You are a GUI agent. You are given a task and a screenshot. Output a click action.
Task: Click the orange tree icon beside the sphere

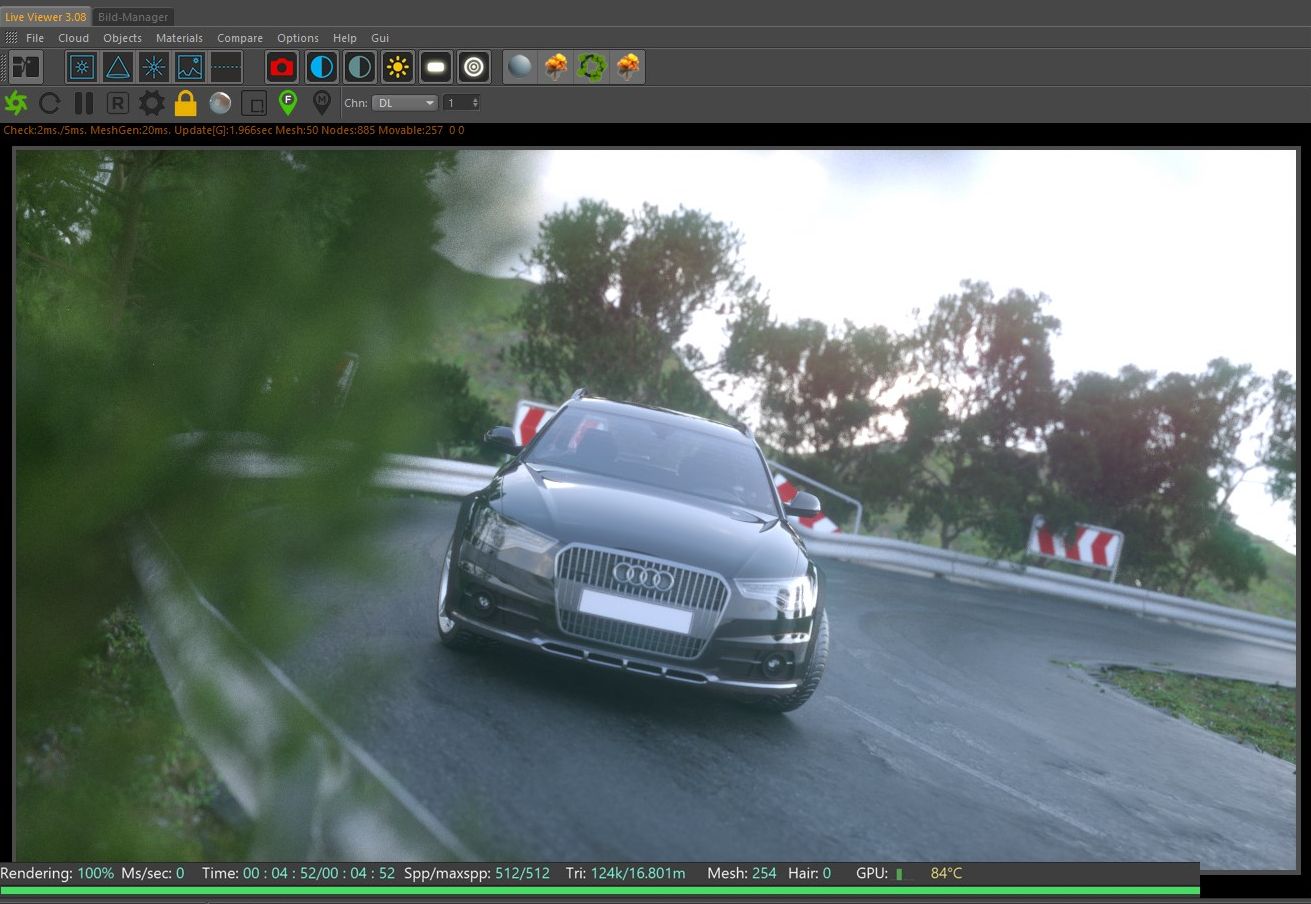coord(556,67)
